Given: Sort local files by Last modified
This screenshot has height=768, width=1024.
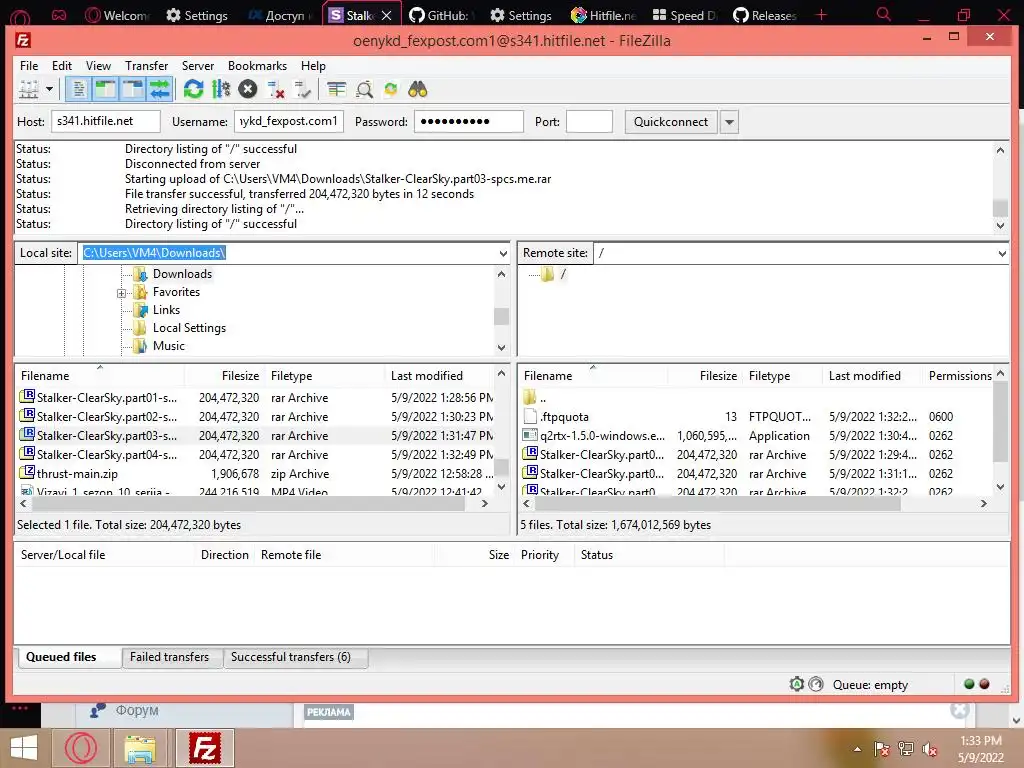Looking at the screenshot, I should [x=439, y=376].
